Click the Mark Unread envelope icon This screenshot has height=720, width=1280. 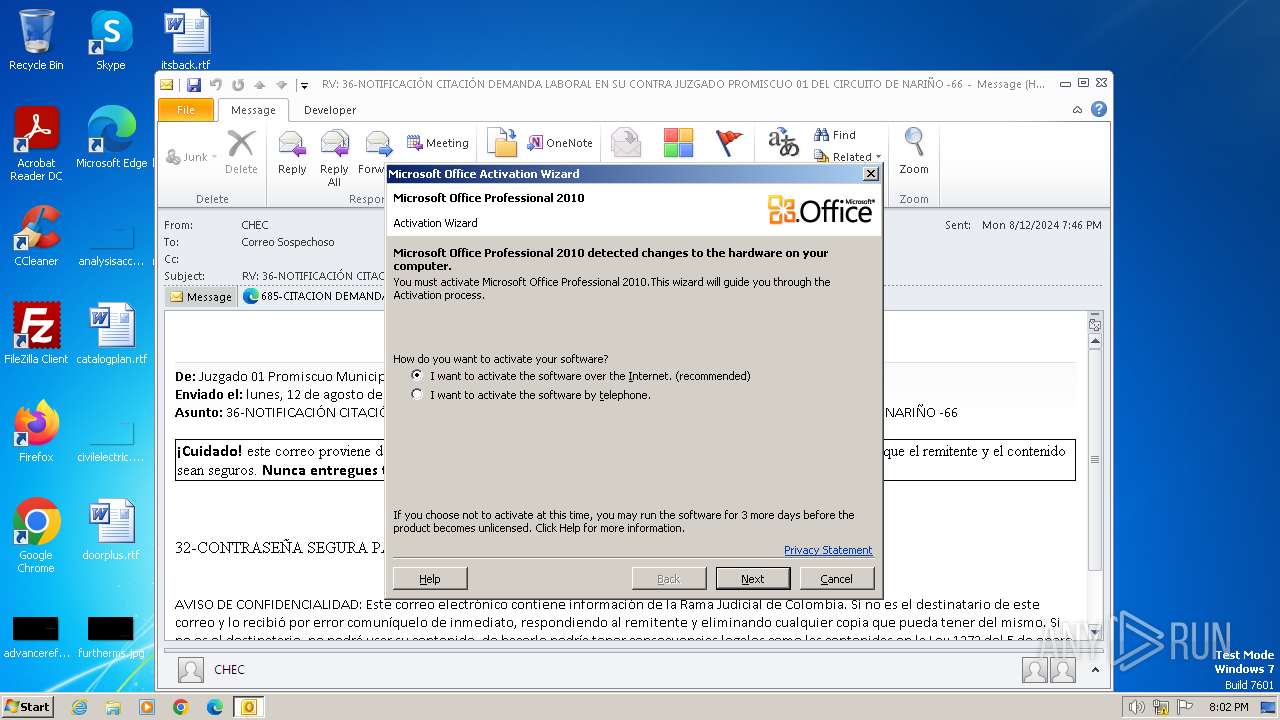pyautogui.click(x=626, y=143)
